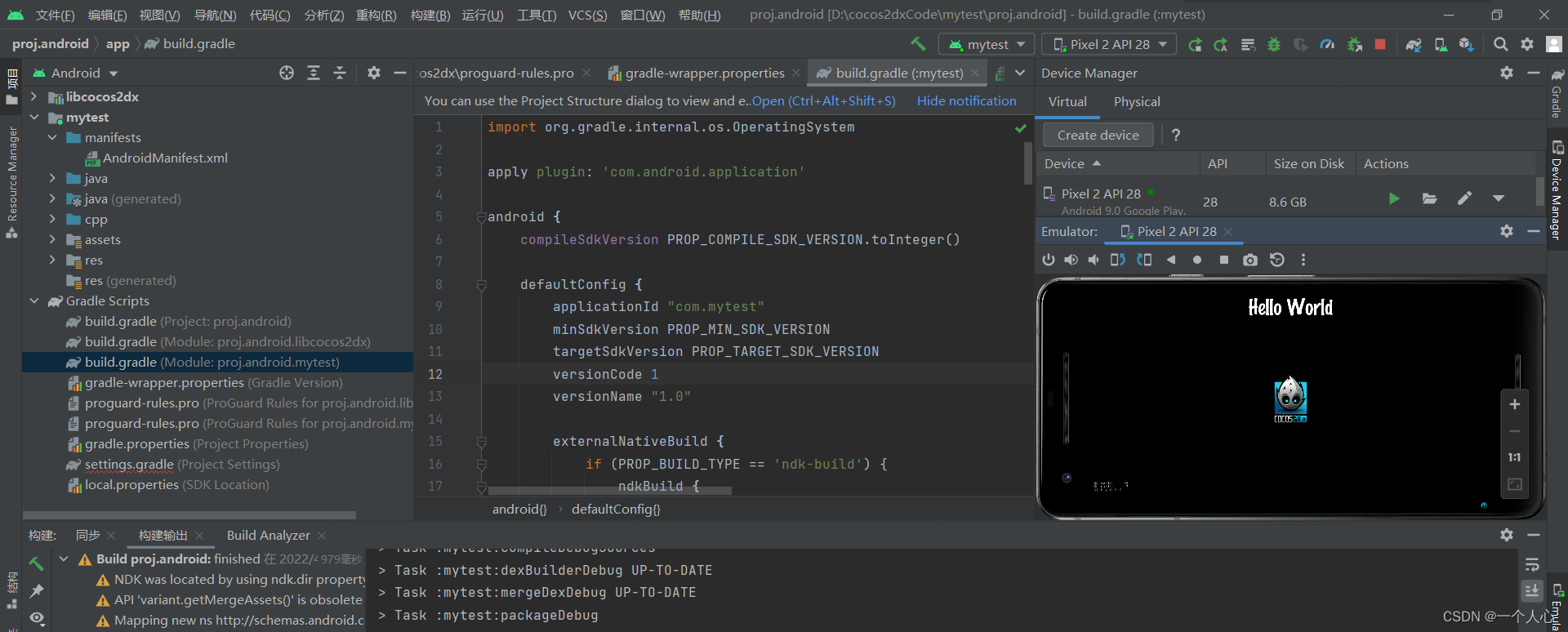Click the Open (Ctrl+Alt+Shift+S) link
Screen dimensions: 1568x632
tap(823, 100)
